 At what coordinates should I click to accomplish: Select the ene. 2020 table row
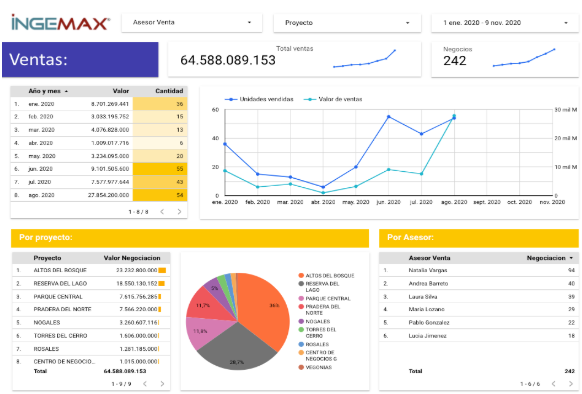click(99, 104)
